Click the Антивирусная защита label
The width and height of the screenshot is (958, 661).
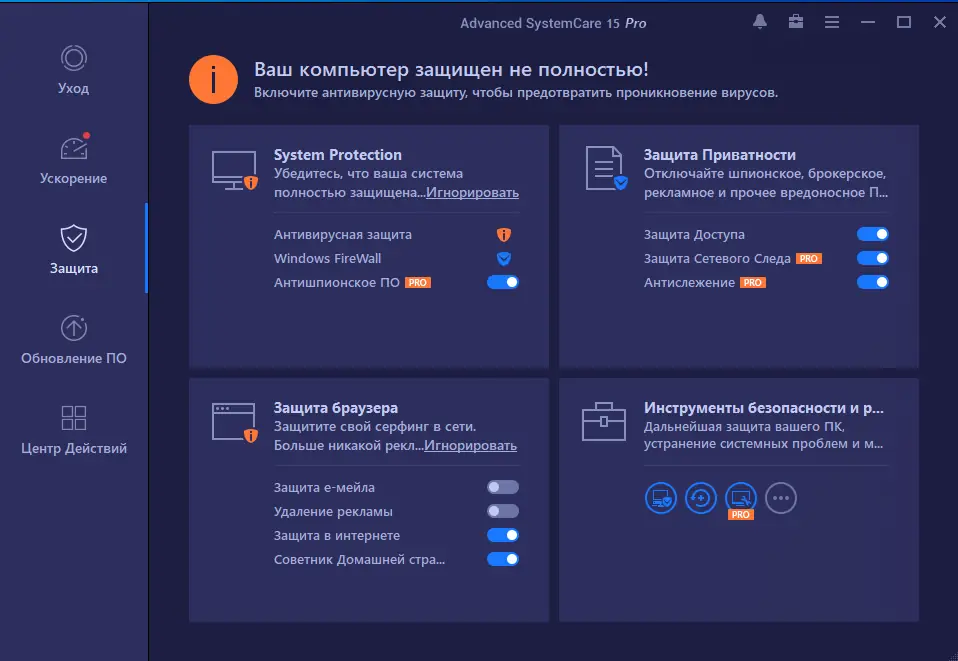pos(343,235)
